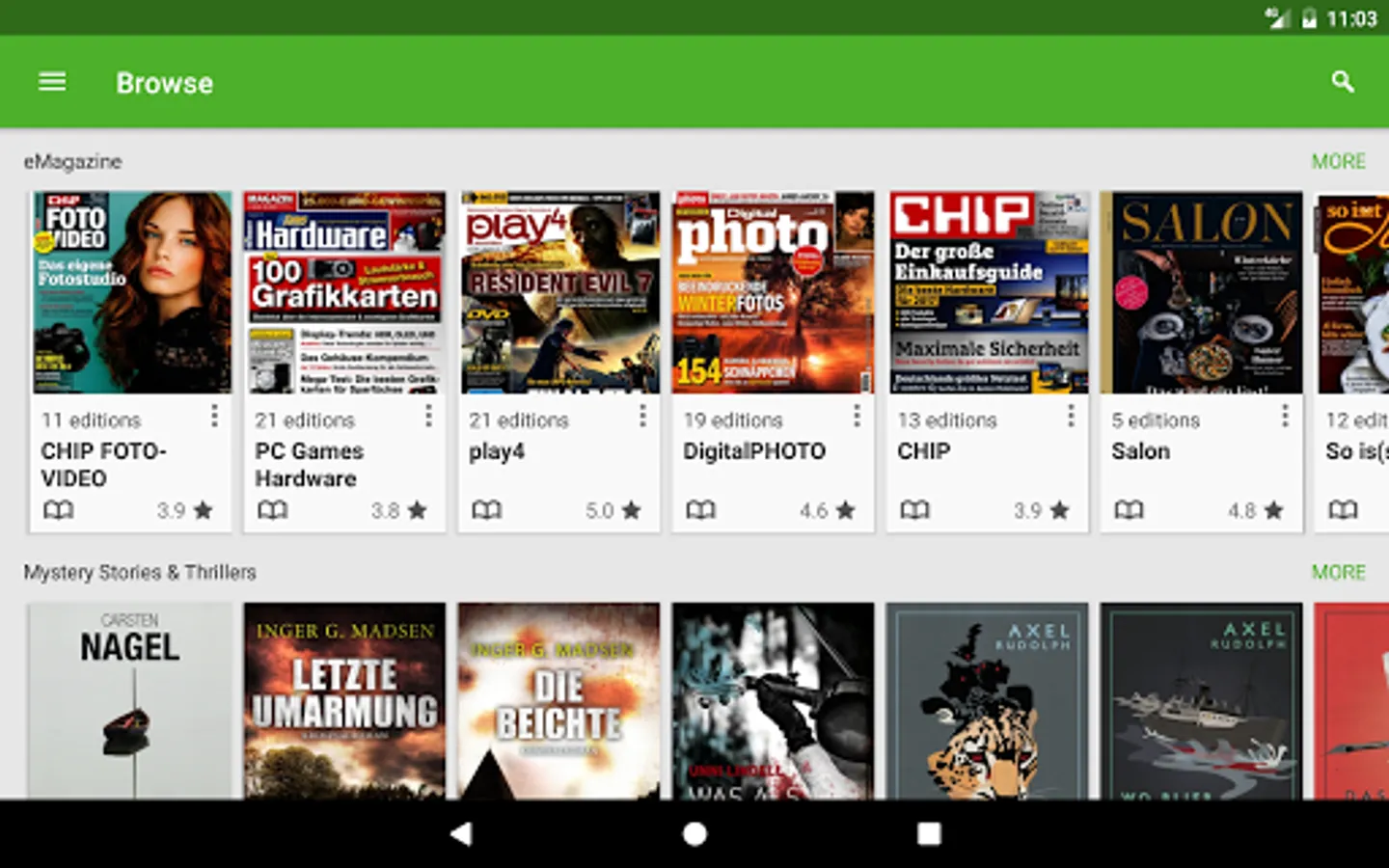Open Letzte Umarmung book cover

click(345, 701)
